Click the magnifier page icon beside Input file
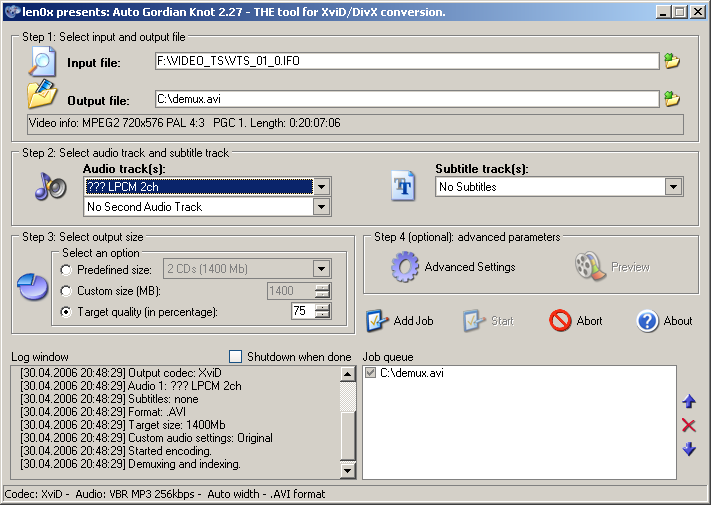711x505 pixels. (42, 62)
